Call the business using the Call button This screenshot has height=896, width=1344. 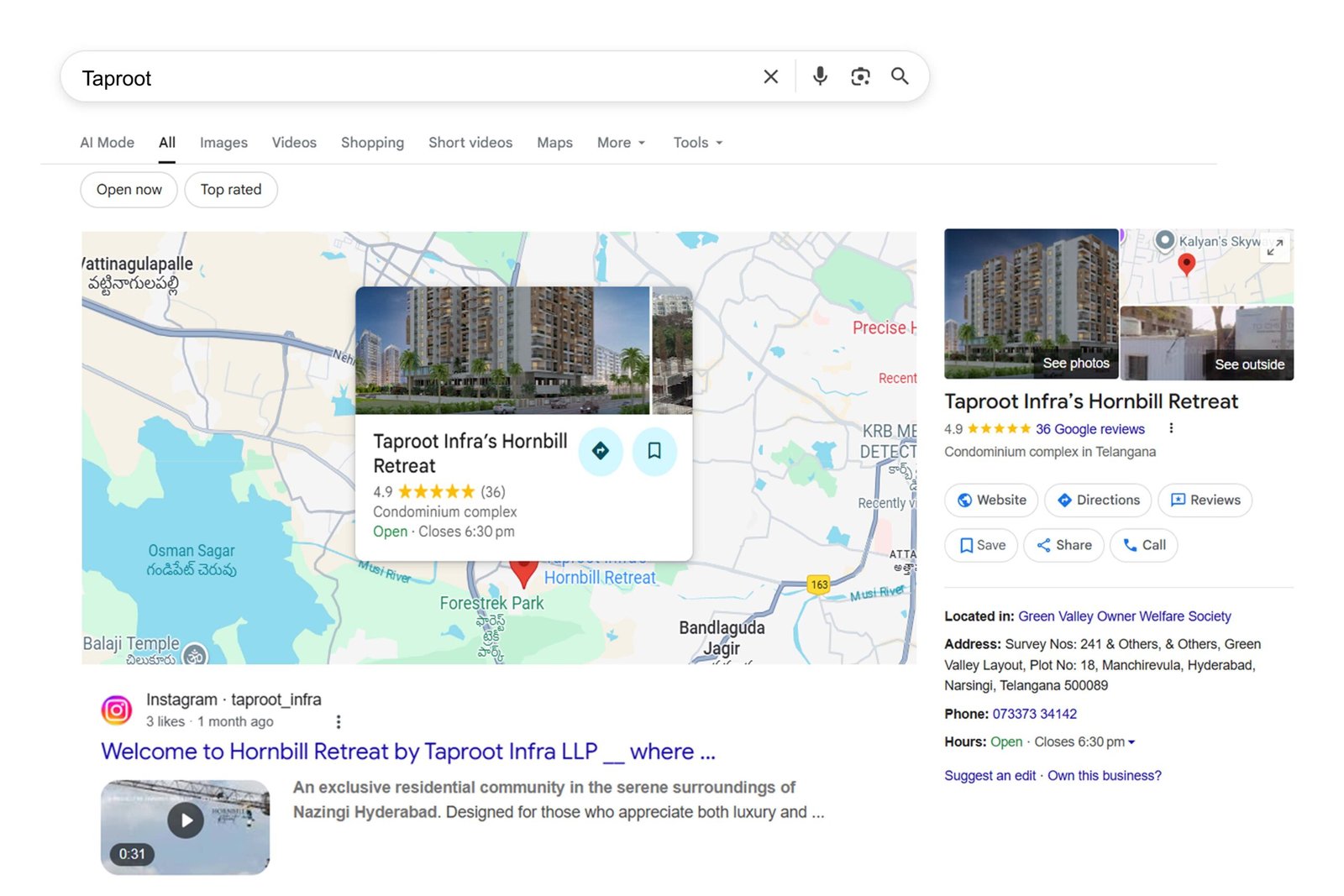pyautogui.click(x=1143, y=545)
